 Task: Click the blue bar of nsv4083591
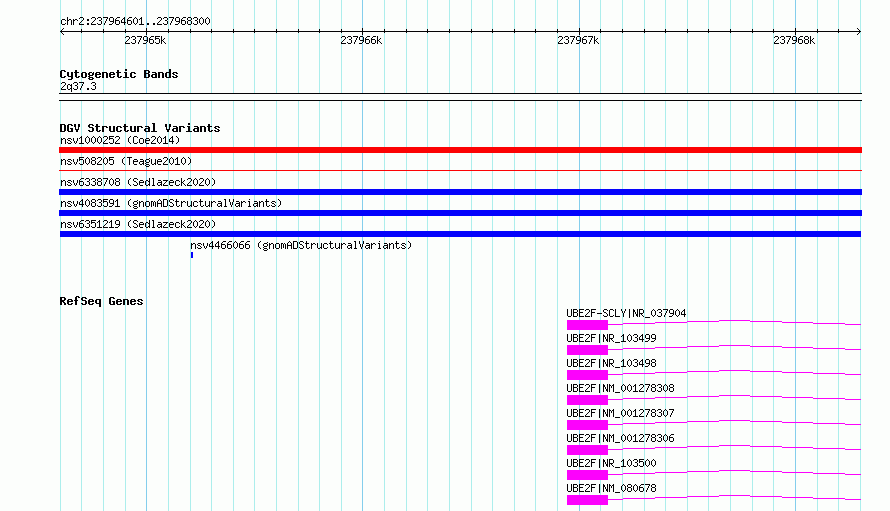click(460, 213)
